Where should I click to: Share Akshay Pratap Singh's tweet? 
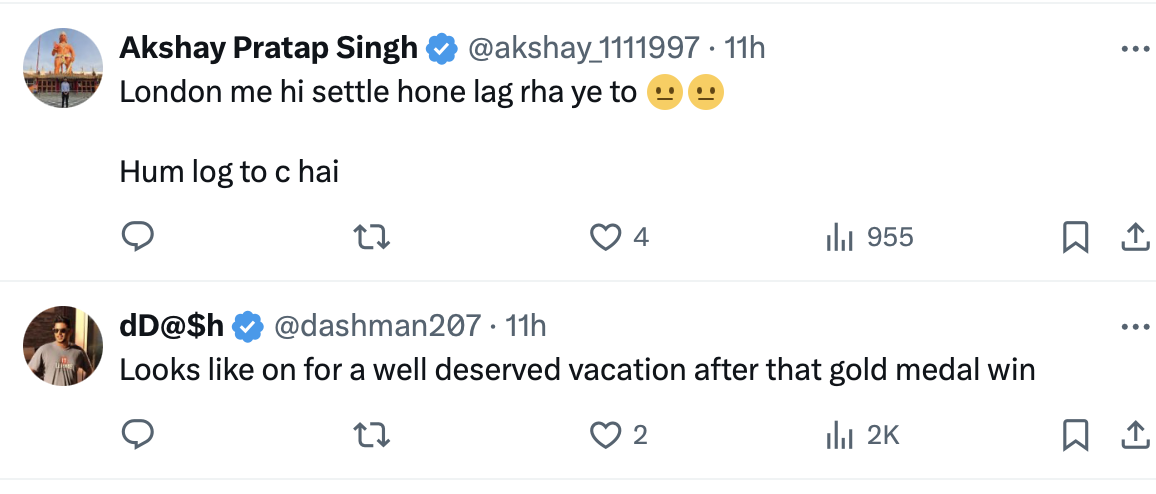[1133, 237]
